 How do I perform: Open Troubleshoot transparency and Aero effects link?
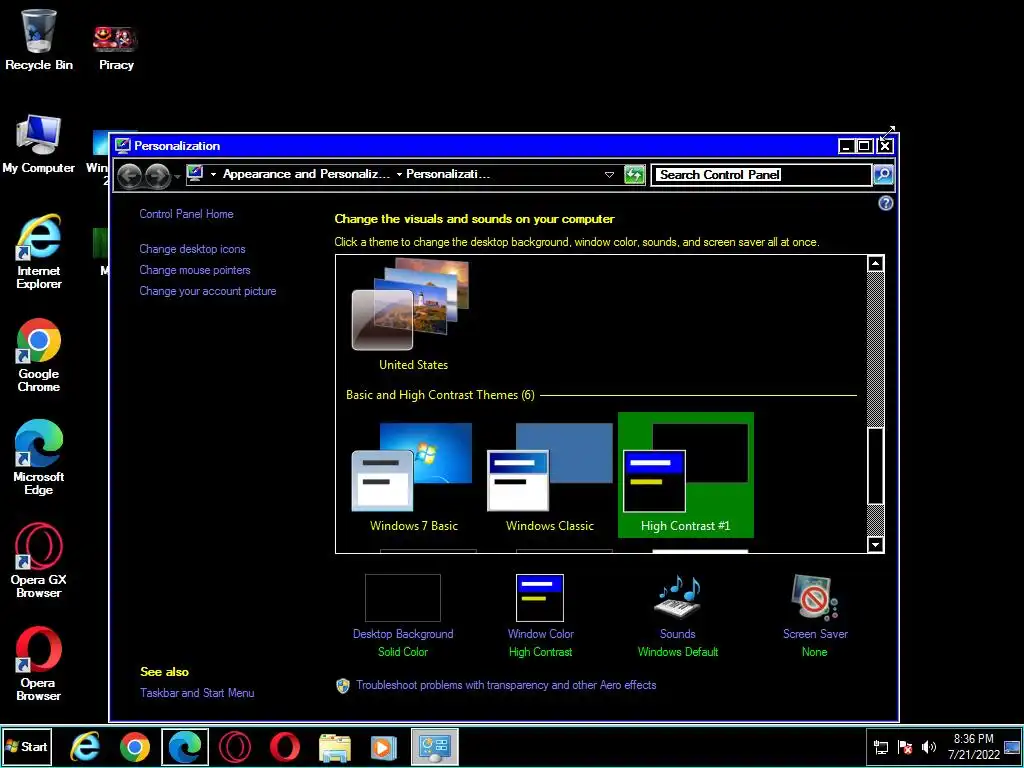click(506, 685)
